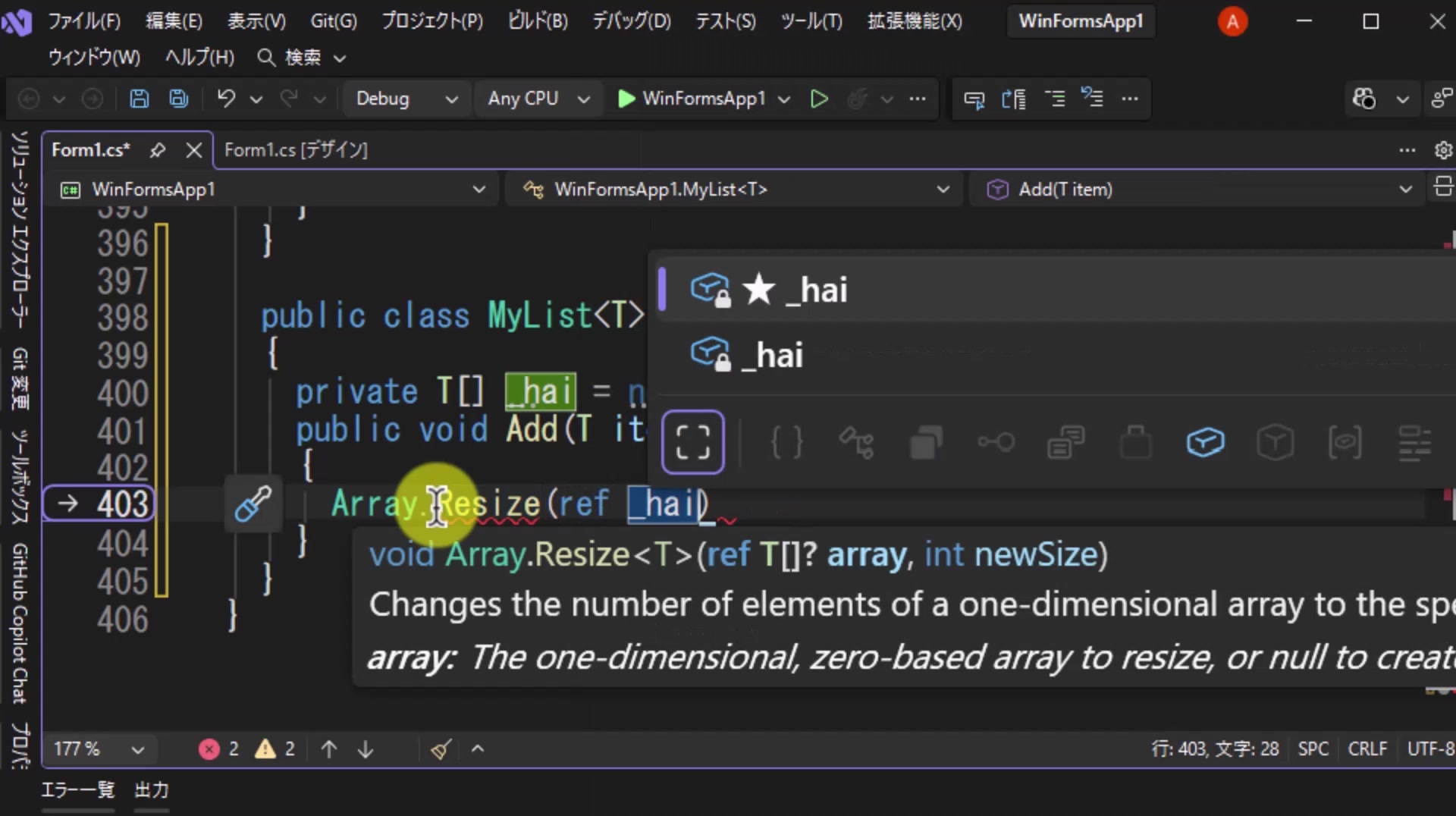Toggle the interfaces filter icon in IntelliSense
Image resolution: width=1456 pixels, height=816 pixels.
[x=996, y=442]
